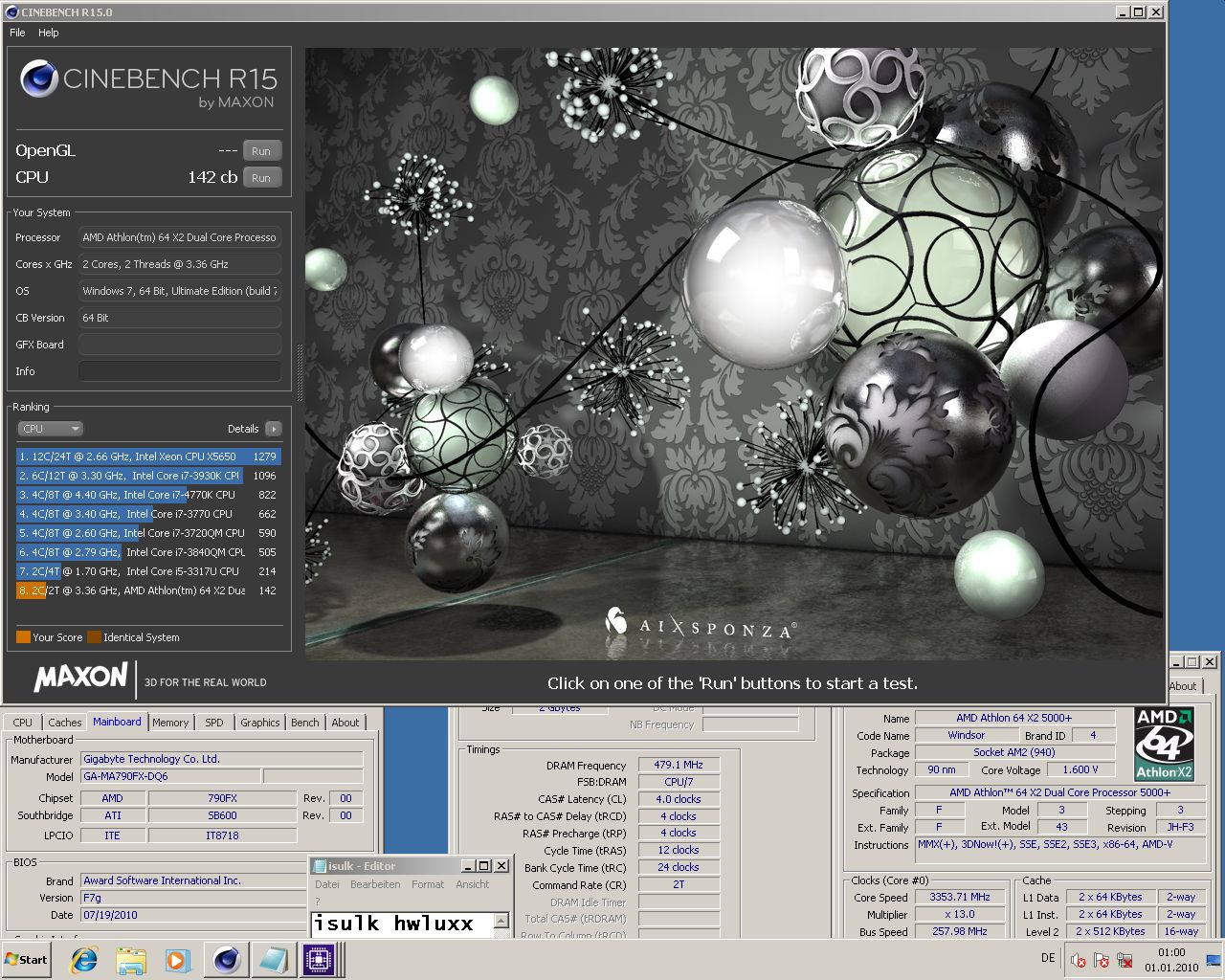Click the MAXON logo

click(80, 678)
